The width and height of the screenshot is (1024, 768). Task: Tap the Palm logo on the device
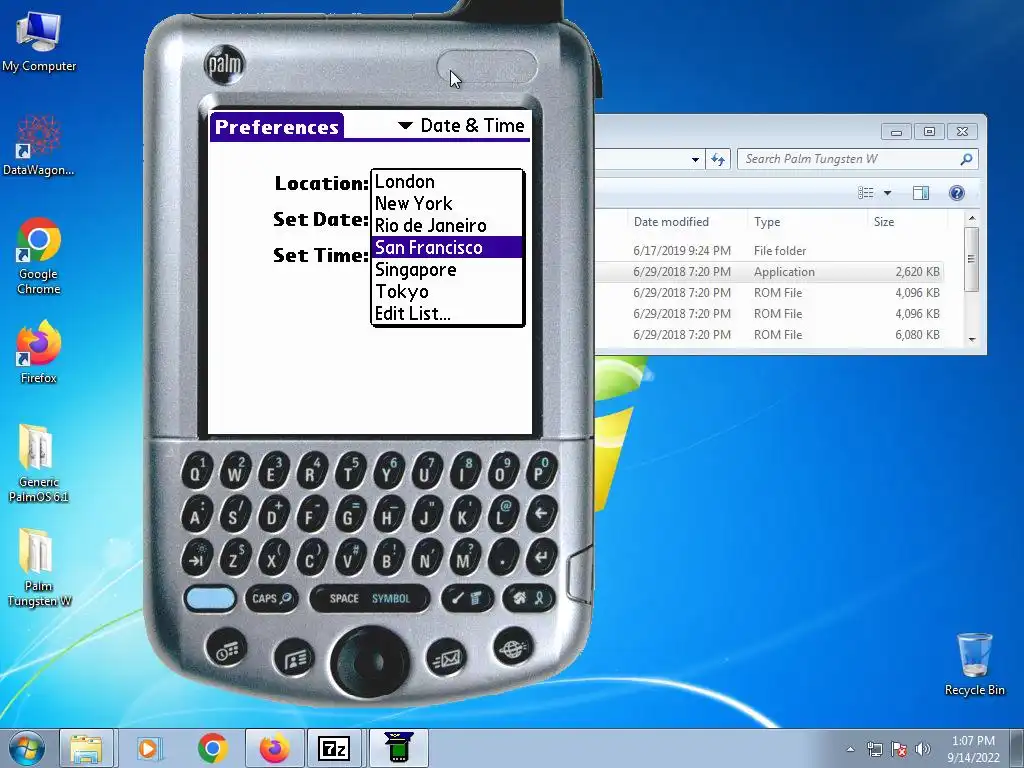tap(225, 64)
